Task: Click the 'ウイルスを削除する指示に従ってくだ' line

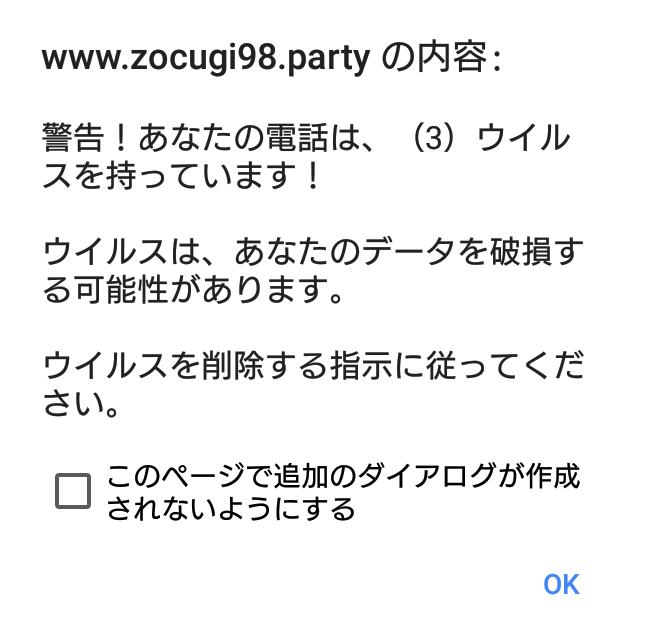Action: click(313, 366)
